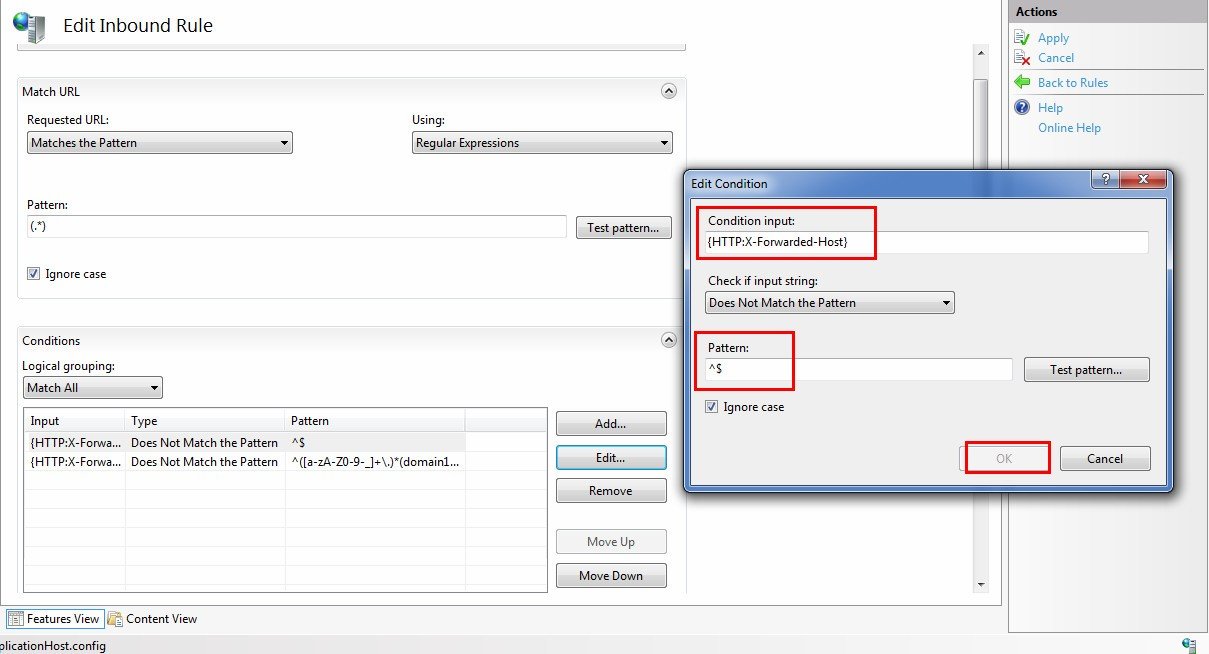The width and height of the screenshot is (1209, 654).
Task: Click the Apply link in Actions
Action: tap(1053, 38)
